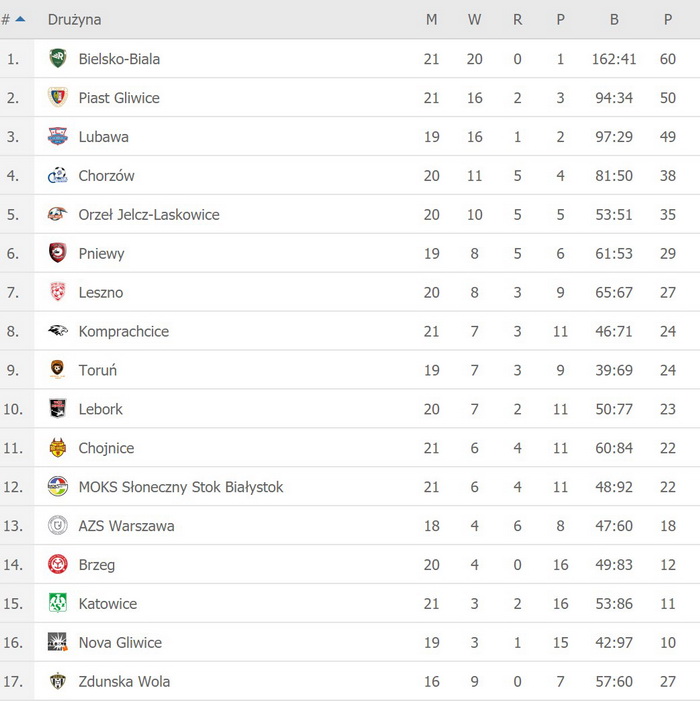Sort by the Drużyna column header
Image resolution: width=700 pixels, height=701 pixels.
point(74,20)
